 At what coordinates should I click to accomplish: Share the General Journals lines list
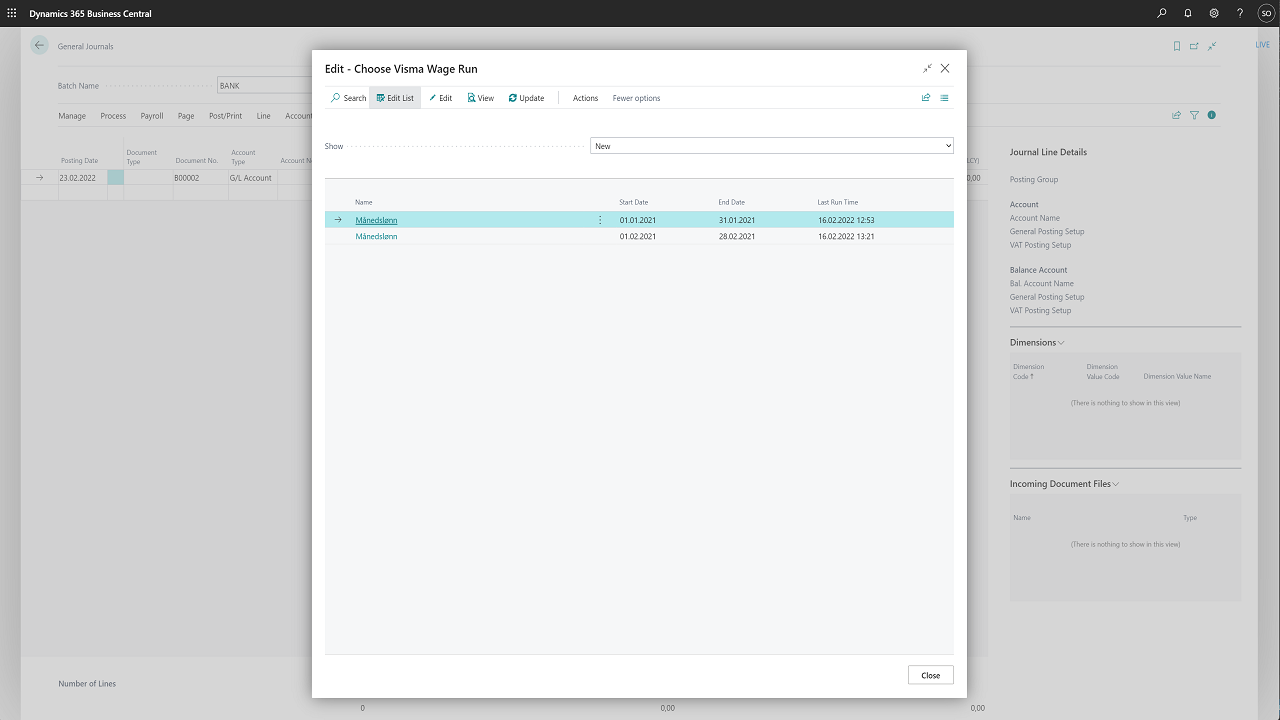coord(1177,116)
